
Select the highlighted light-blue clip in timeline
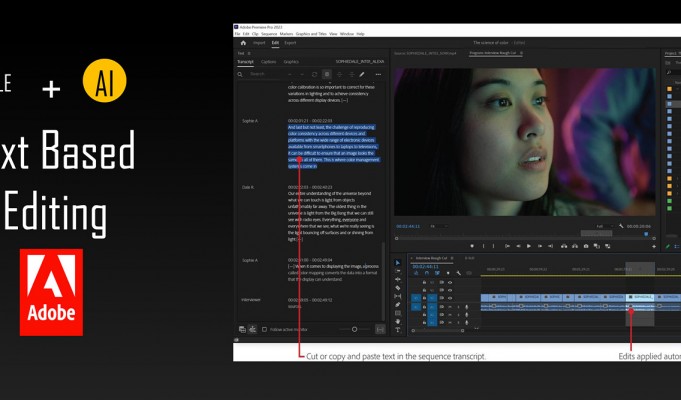[640, 298]
